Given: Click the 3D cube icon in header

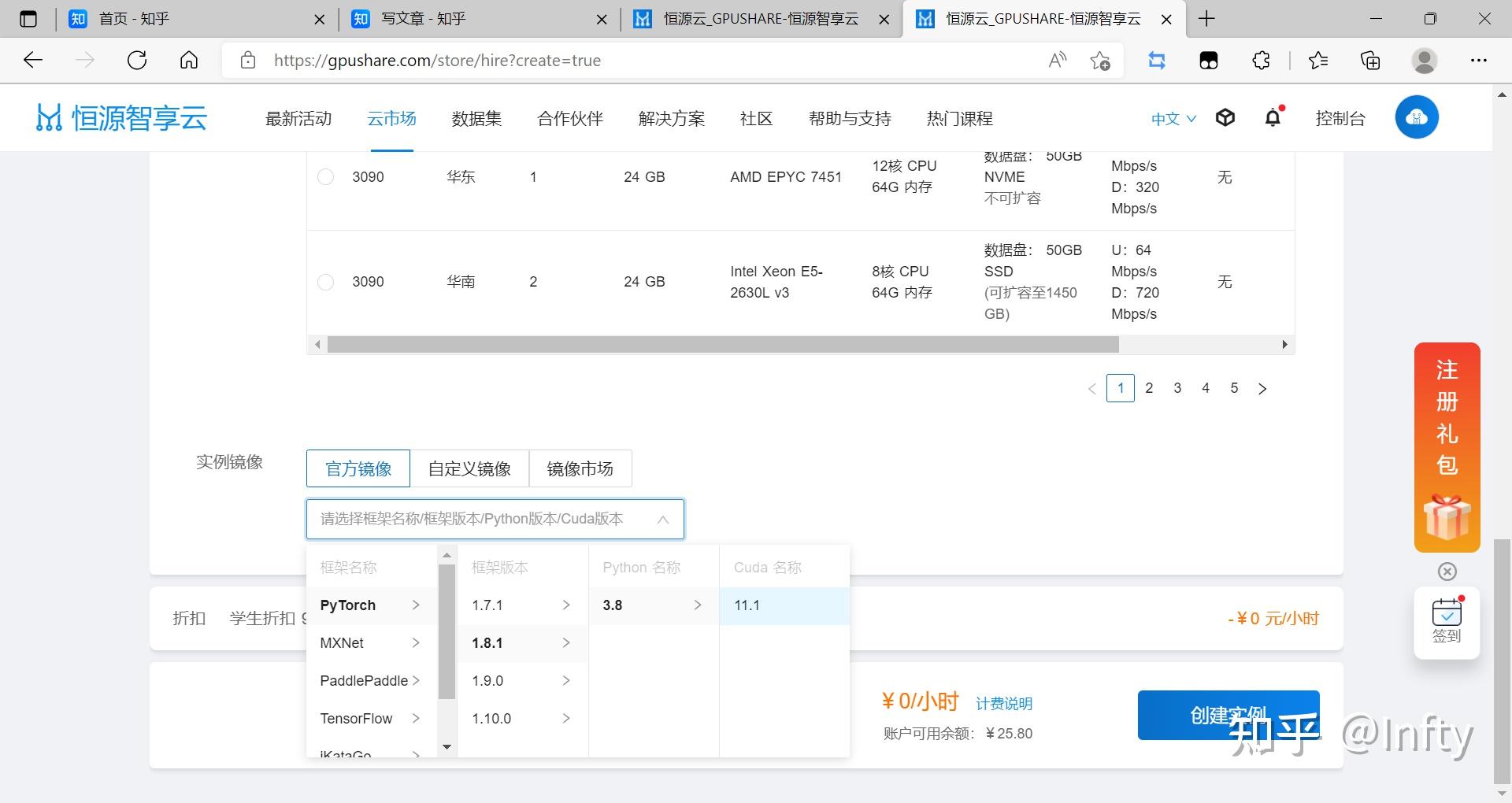Looking at the screenshot, I should 1225,118.
